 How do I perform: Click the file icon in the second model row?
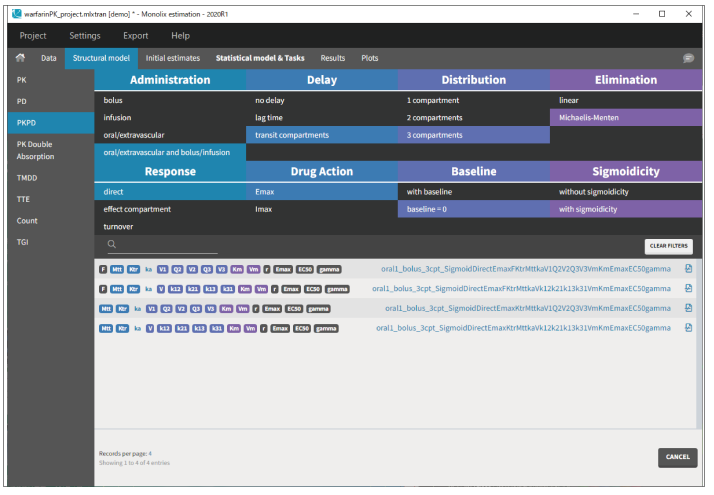(688, 288)
